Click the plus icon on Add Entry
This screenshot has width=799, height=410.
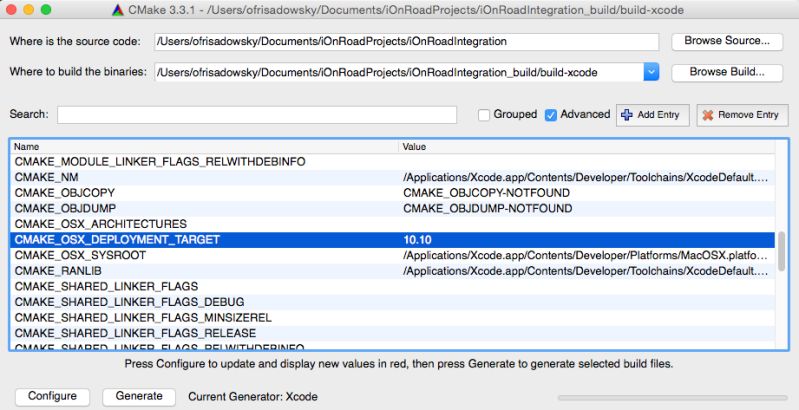[627, 115]
